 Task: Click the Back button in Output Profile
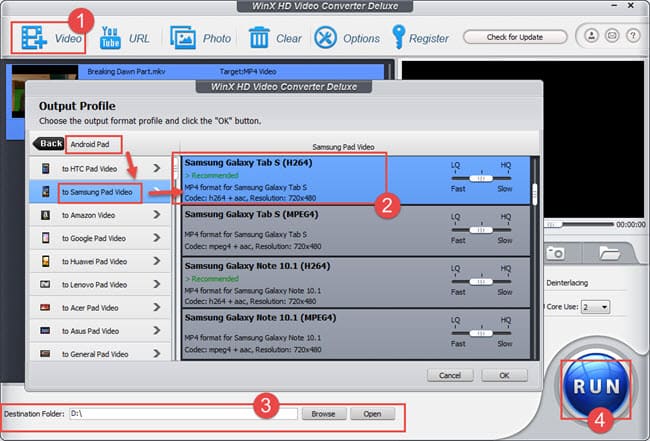[x=49, y=144]
